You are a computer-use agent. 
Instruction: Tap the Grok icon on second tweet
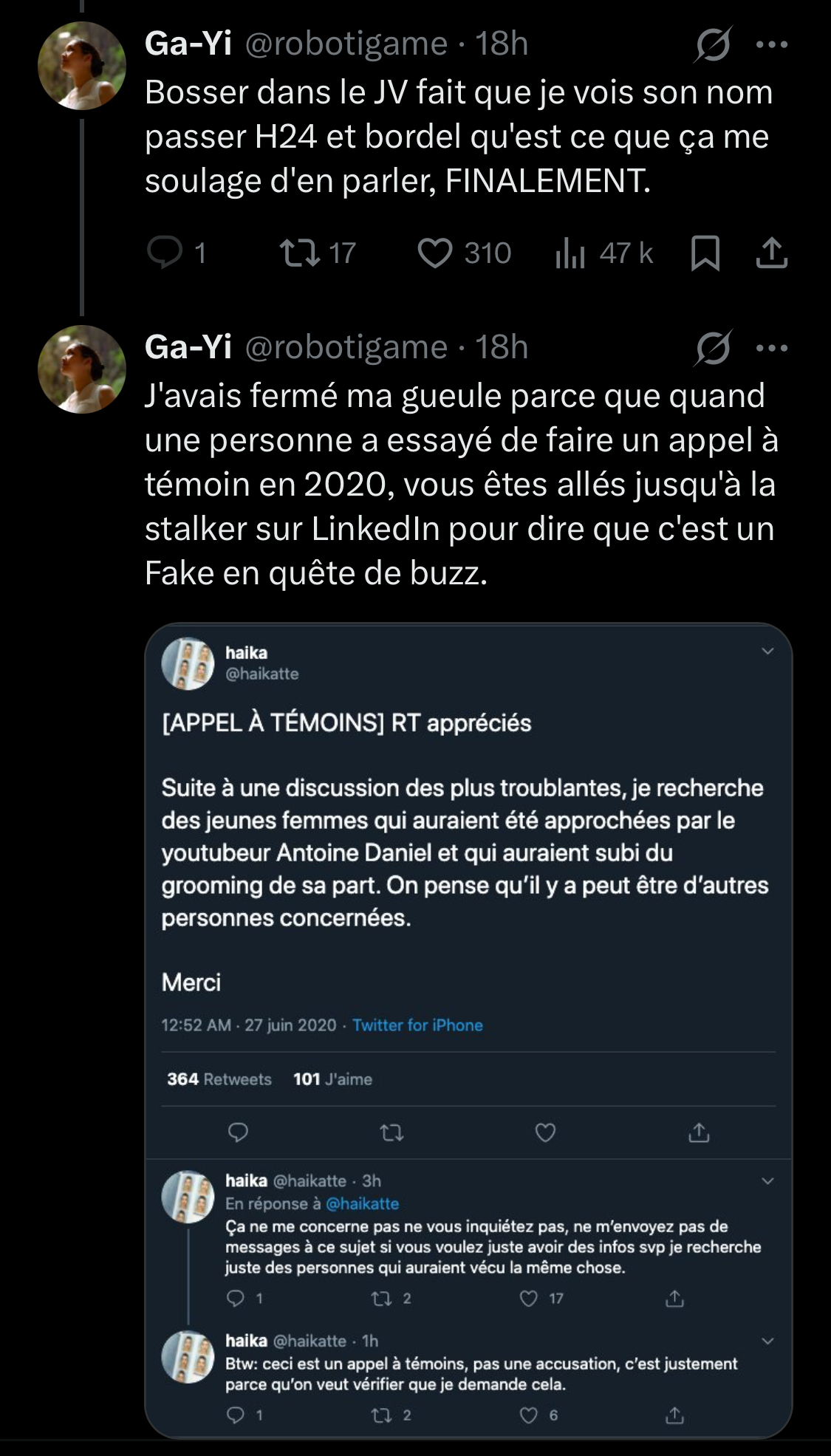pos(713,348)
